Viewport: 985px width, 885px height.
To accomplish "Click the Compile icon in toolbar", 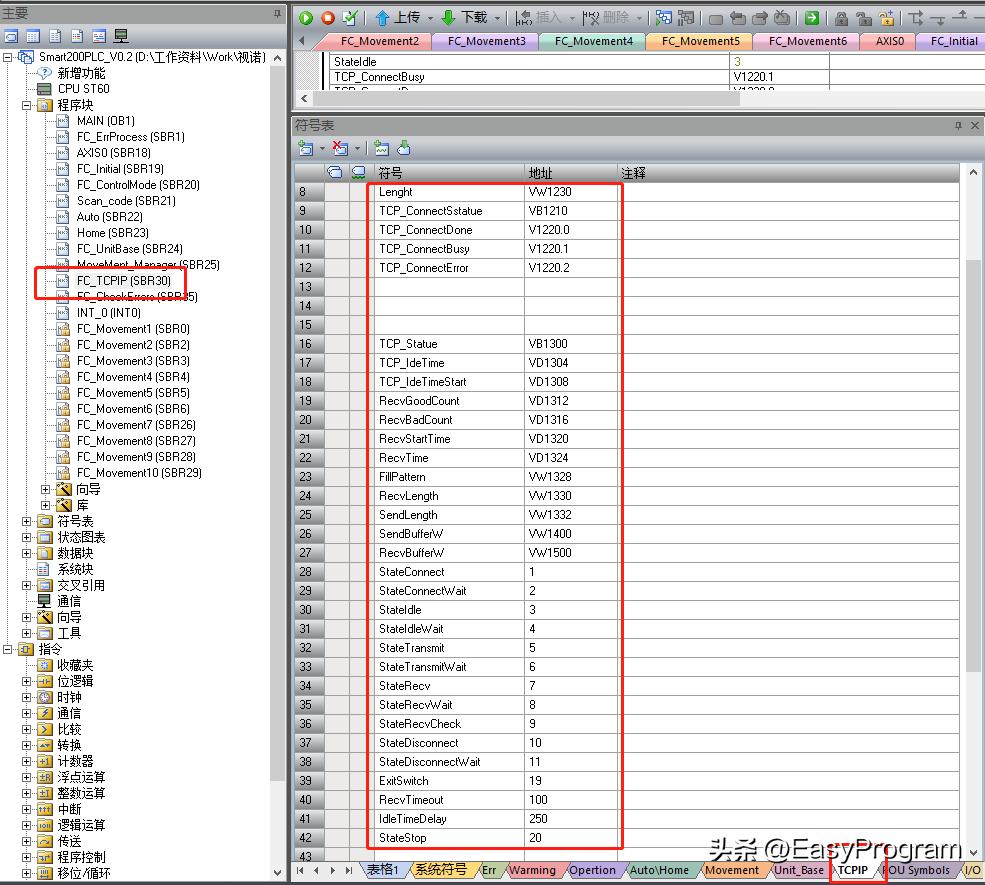I will coord(349,18).
